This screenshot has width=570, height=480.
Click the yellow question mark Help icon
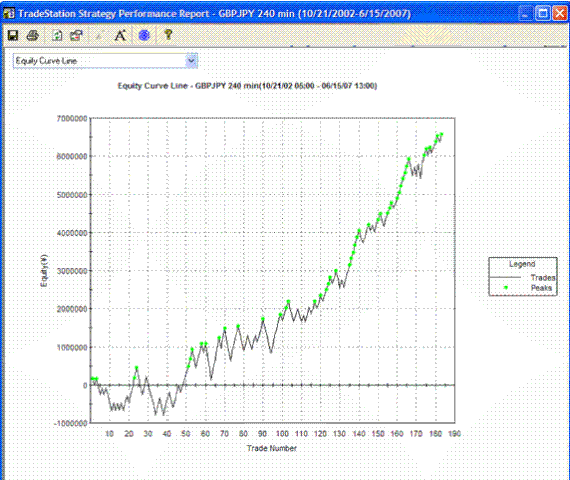coord(168,35)
